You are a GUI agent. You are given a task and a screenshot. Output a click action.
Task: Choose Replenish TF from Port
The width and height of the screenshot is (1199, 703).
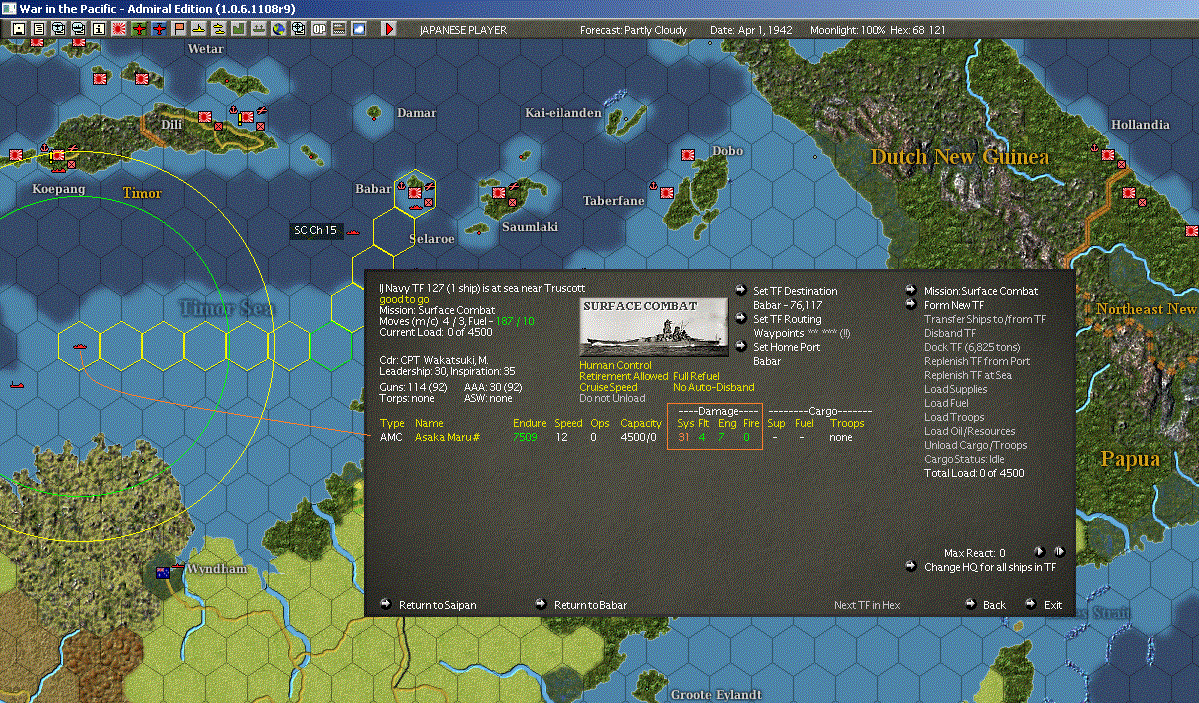pos(976,361)
